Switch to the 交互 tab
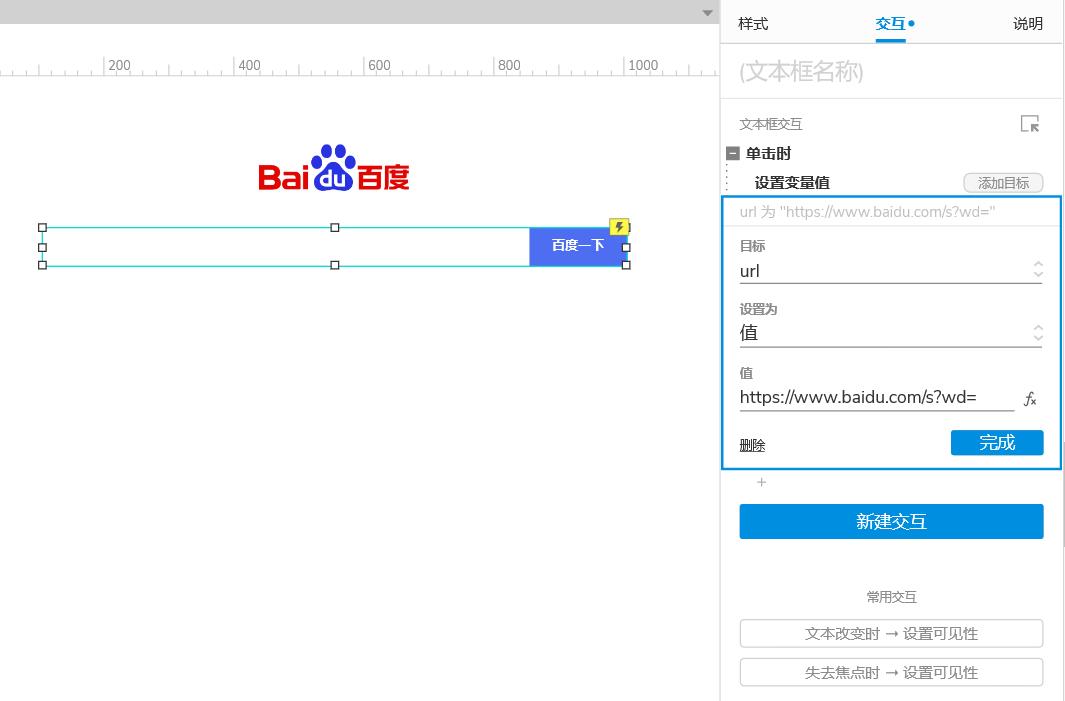Image resolution: width=1065 pixels, height=701 pixels. click(890, 24)
